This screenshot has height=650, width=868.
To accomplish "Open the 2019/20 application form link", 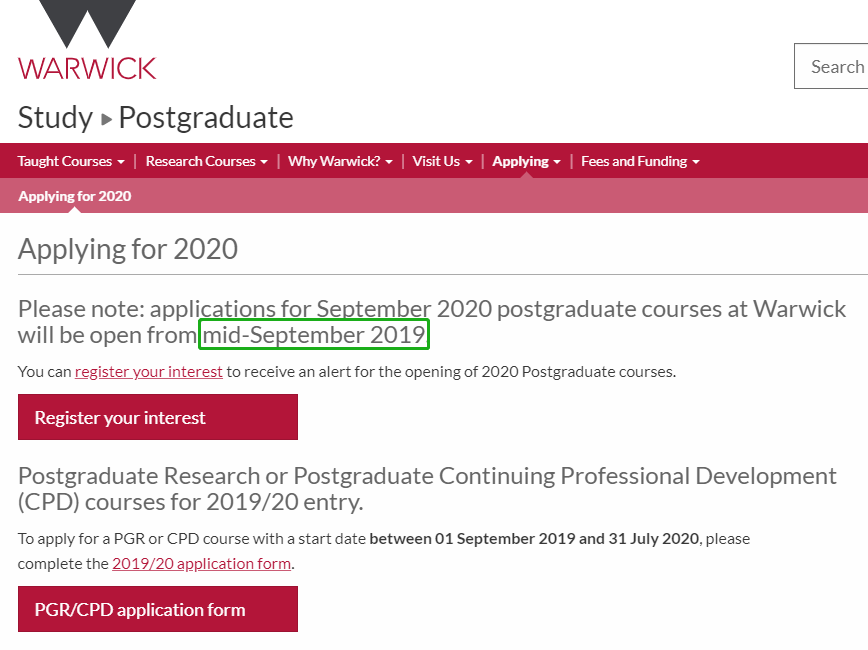I will pyautogui.click(x=202, y=564).
